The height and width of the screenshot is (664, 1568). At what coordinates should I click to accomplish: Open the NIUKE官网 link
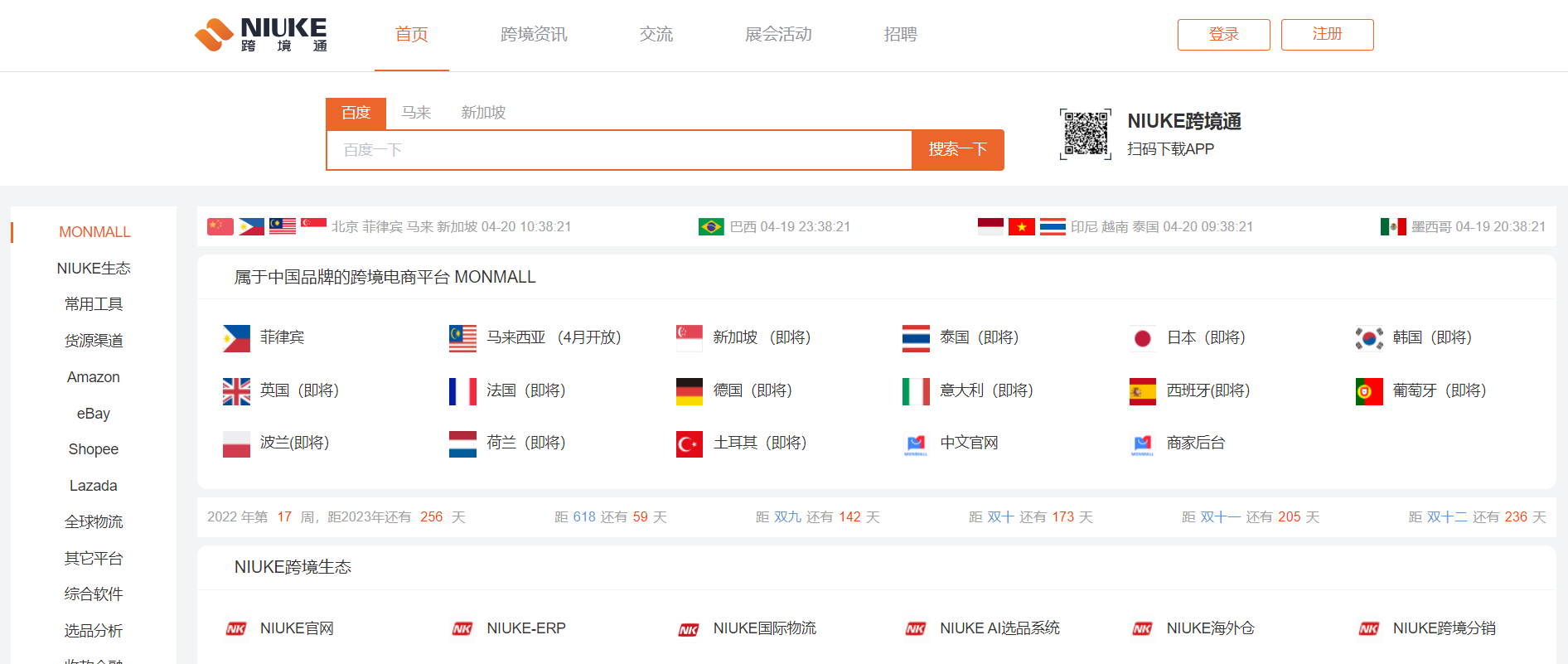(297, 628)
